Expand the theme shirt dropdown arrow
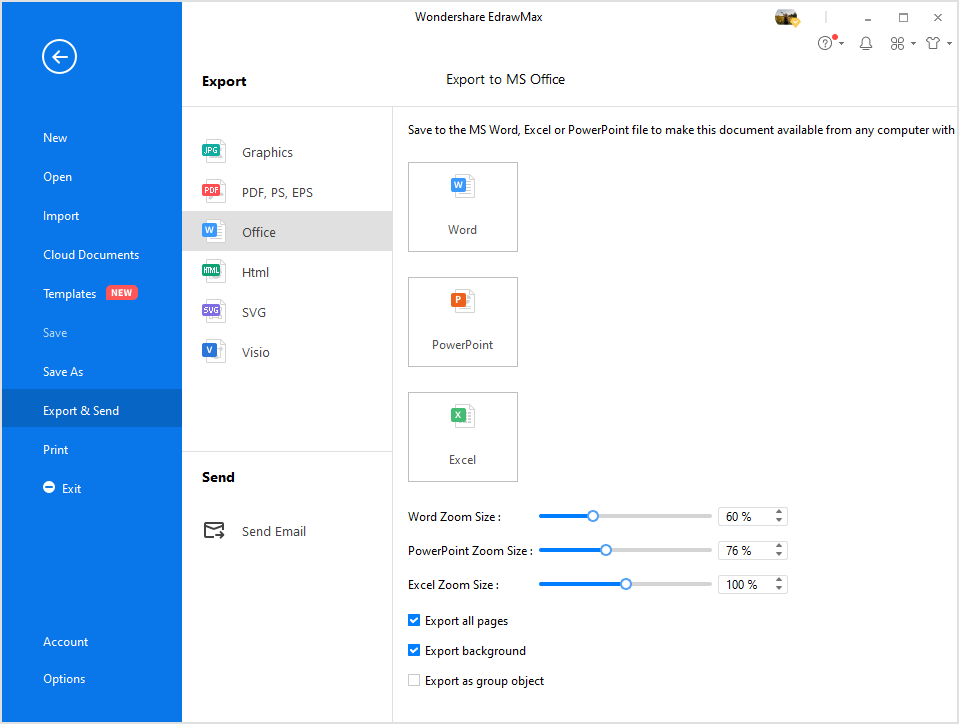The width and height of the screenshot is (959, 724). click(949, 43)
